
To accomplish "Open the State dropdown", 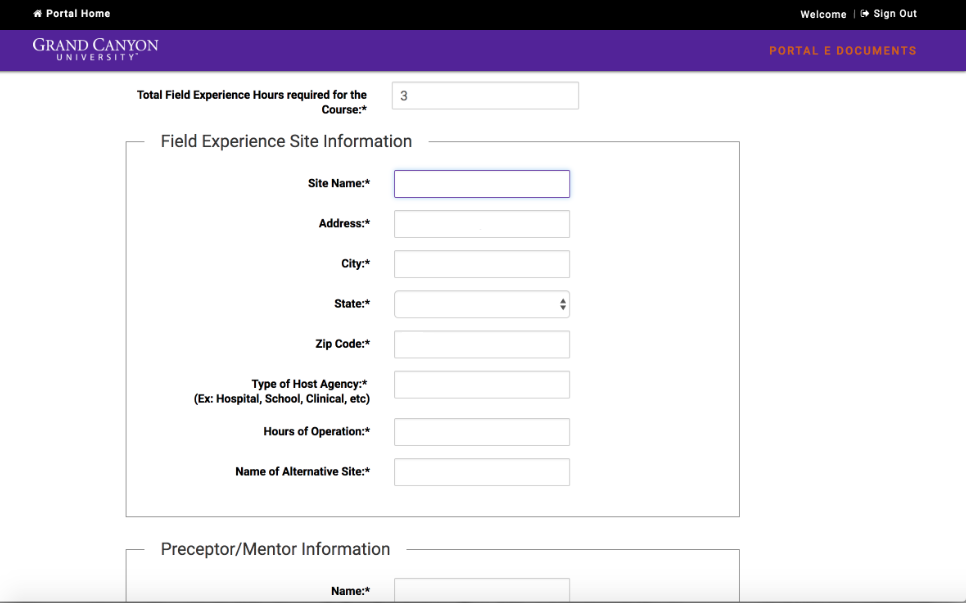I will coord(482,304).
